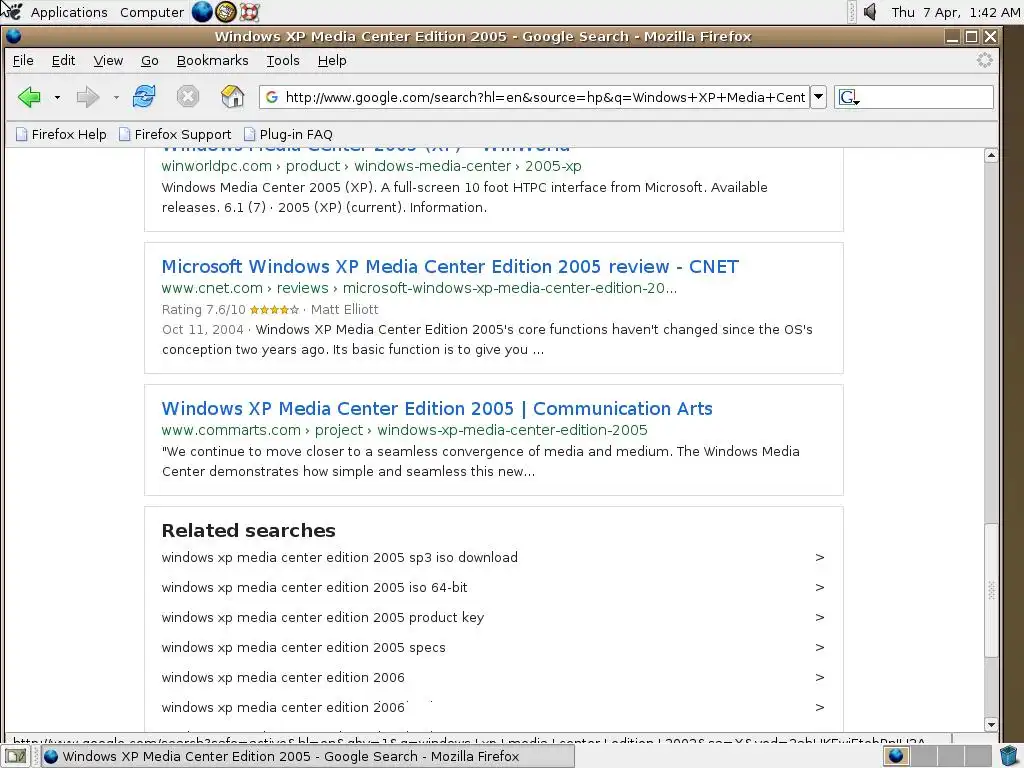Open the Firefox Help bookmark
This screenshot has width=1024, height=768.
pyautogui.click(x=61, y=135)
